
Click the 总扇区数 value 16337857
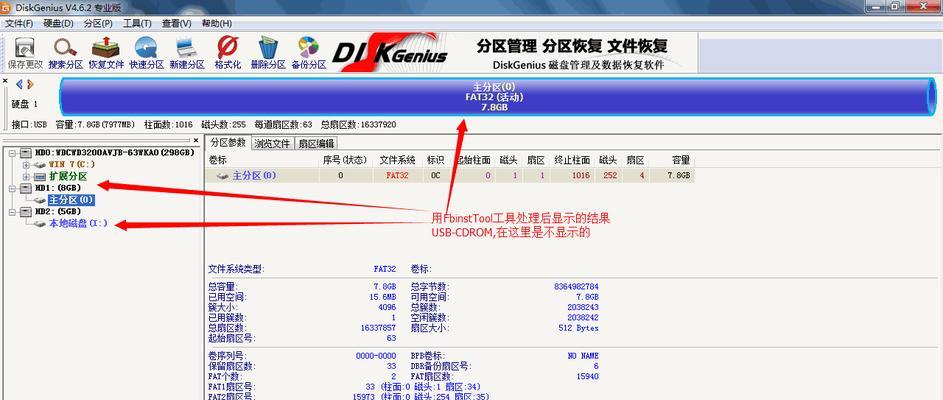(376, 328)
